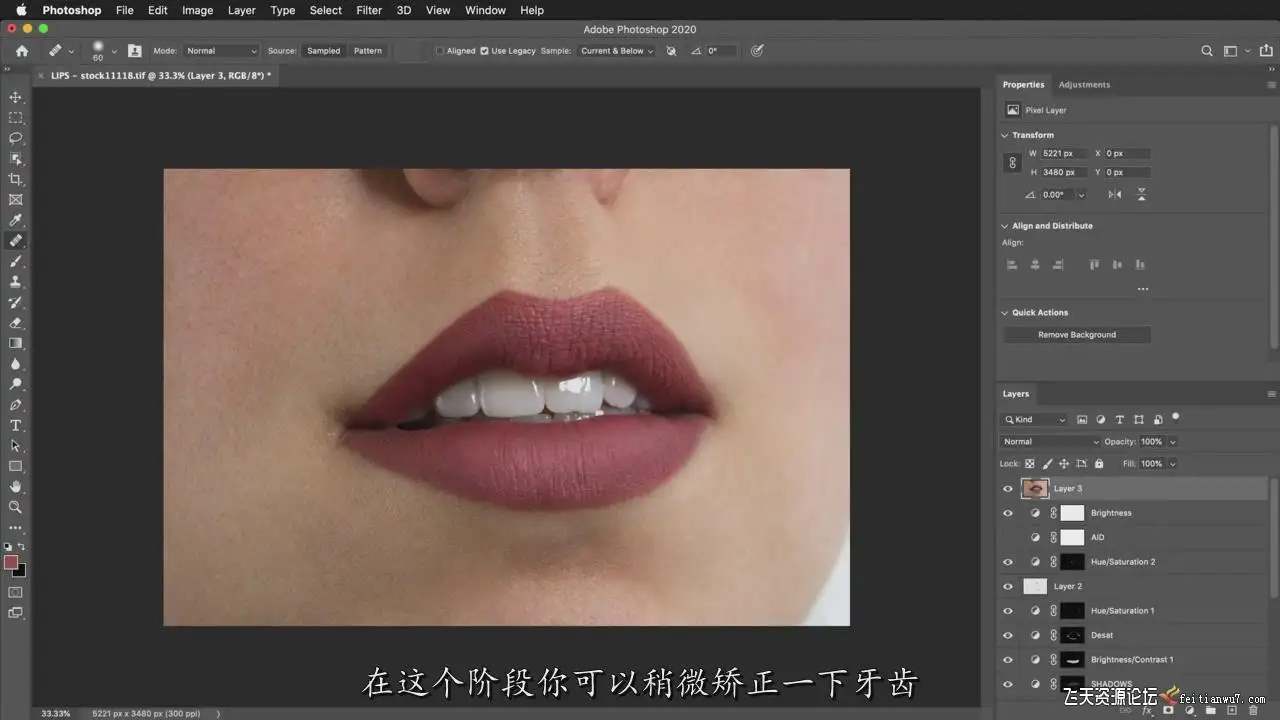Select the Rectangle shape tool
Image resolution: width=1280 pixels, height=720 pixels.
(x=16, y=466)
